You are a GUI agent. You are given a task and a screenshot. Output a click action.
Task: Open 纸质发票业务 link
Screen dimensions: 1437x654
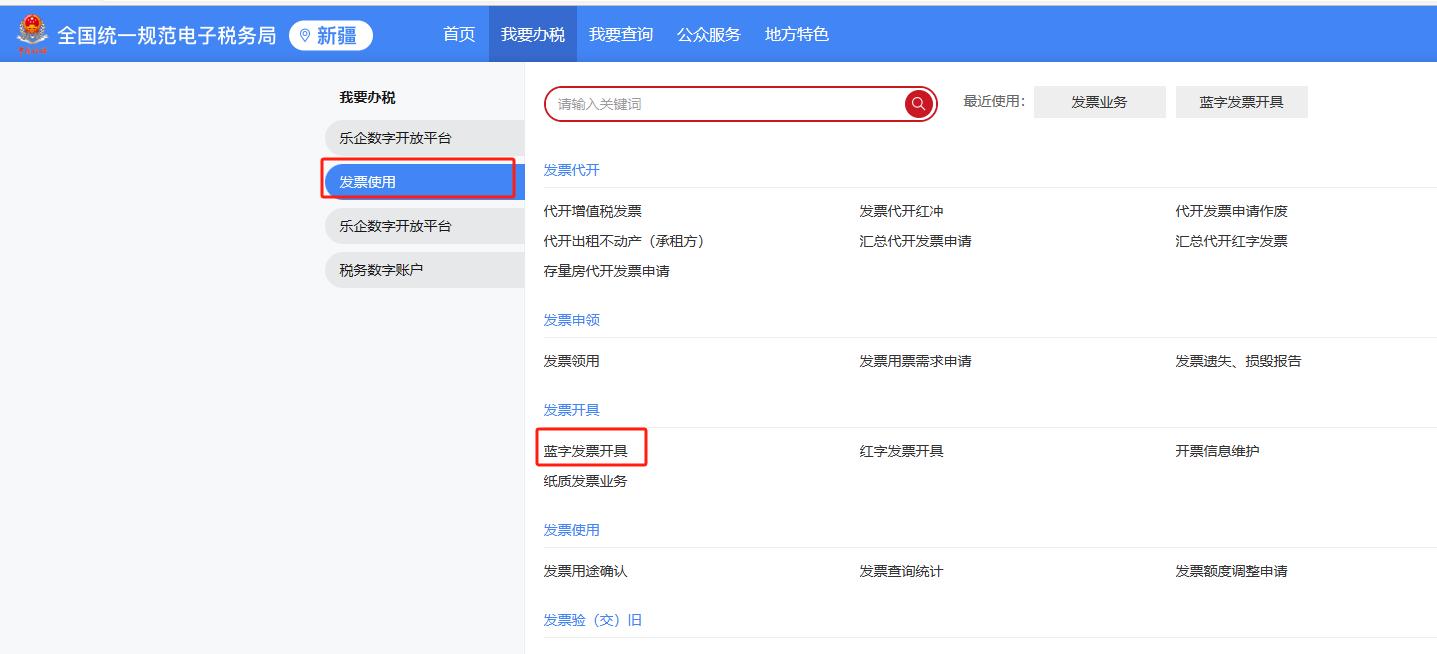click(585, 481)
